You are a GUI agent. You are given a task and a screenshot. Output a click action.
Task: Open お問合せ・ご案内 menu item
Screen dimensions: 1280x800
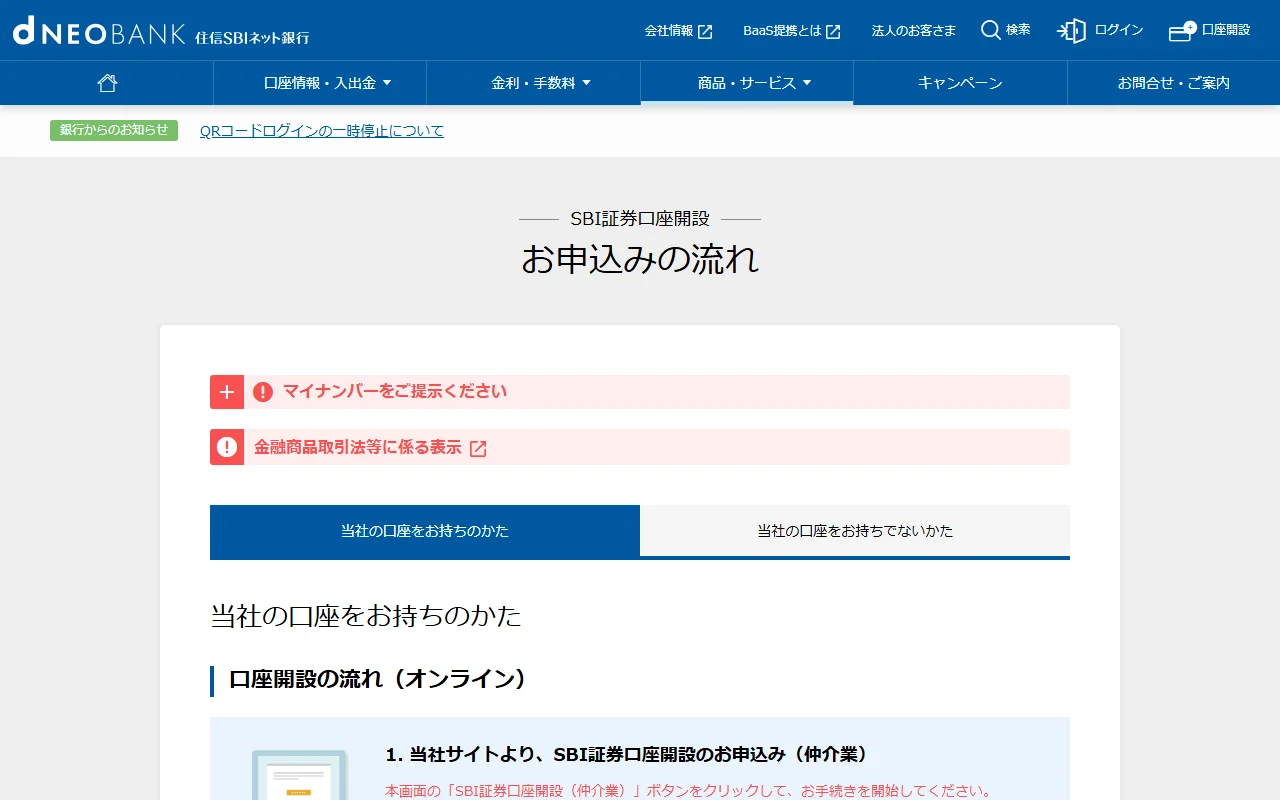1174,83
